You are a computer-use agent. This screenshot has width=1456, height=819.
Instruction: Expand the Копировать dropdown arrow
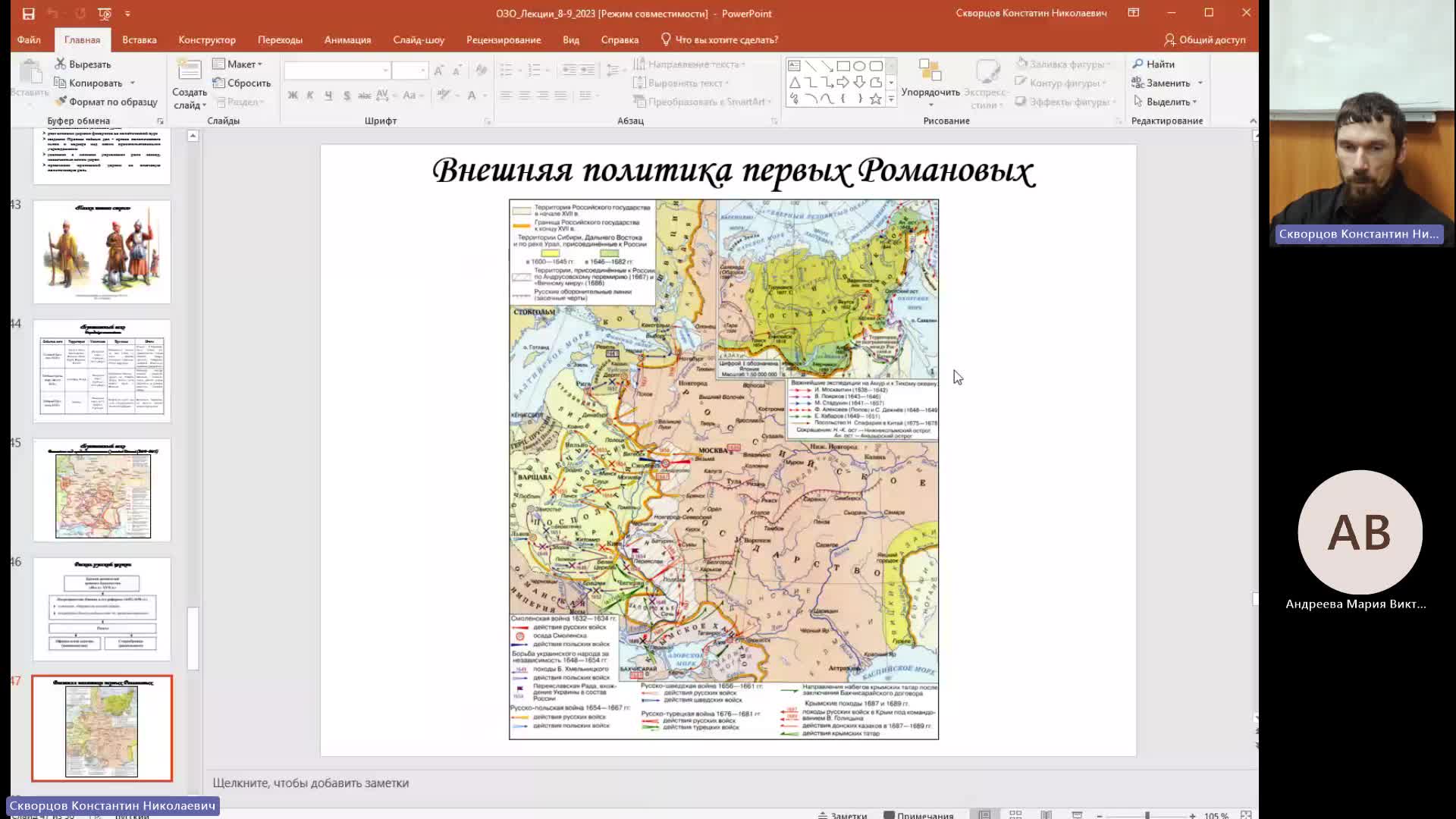(133, 83)
